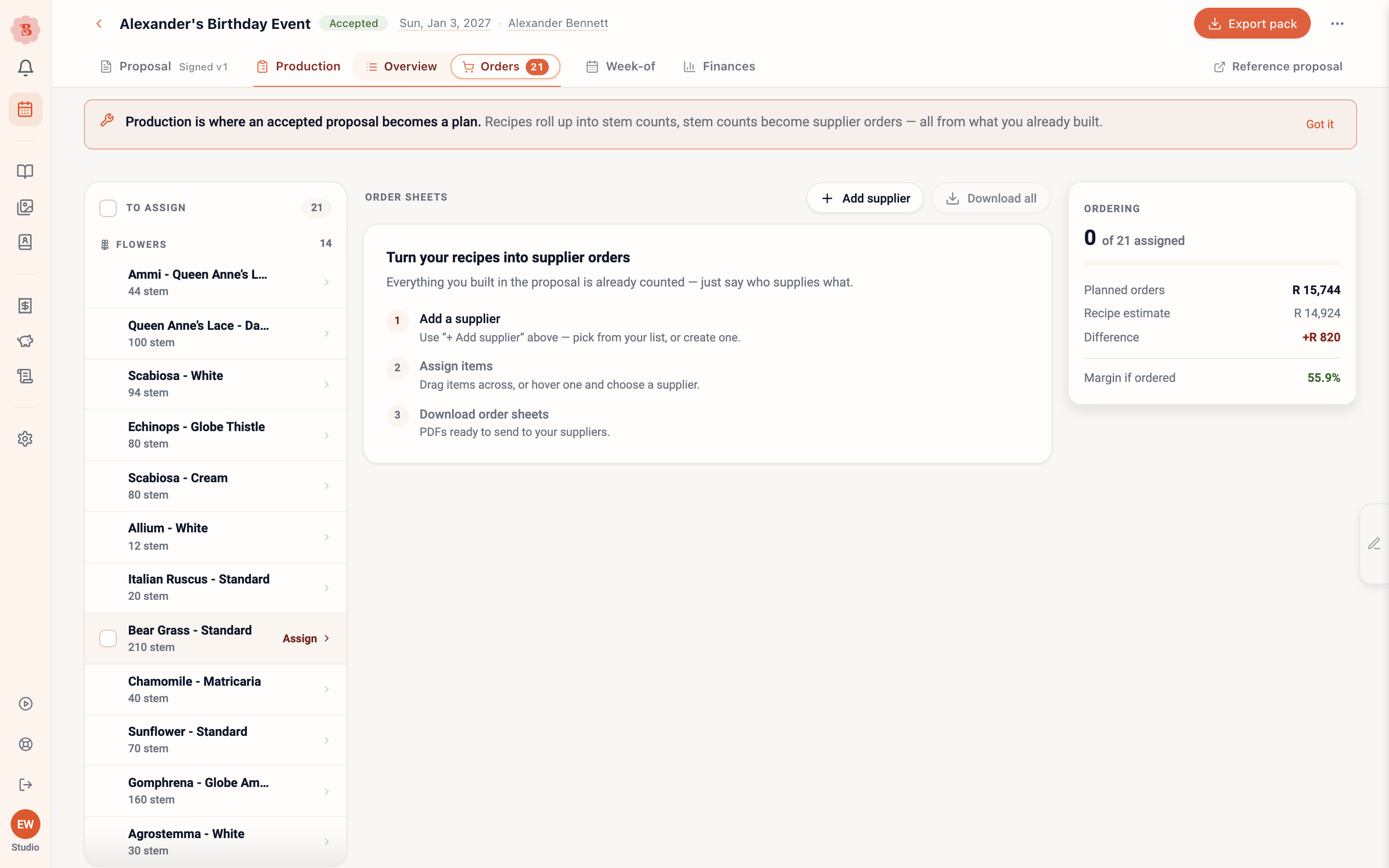Select the Gomphrena - Globe Am… item

tap(216, 791)
